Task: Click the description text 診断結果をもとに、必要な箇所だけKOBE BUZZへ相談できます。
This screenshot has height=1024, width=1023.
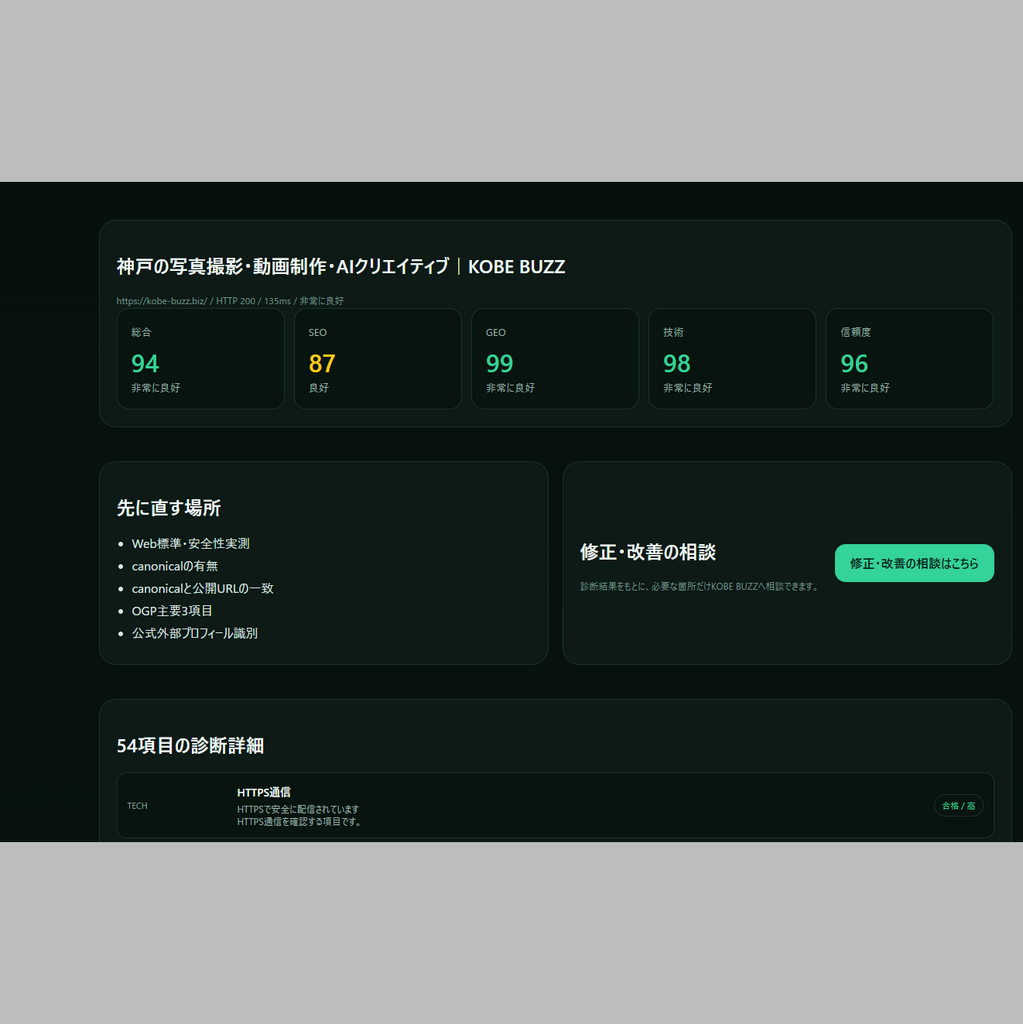Action: (700, 586)
